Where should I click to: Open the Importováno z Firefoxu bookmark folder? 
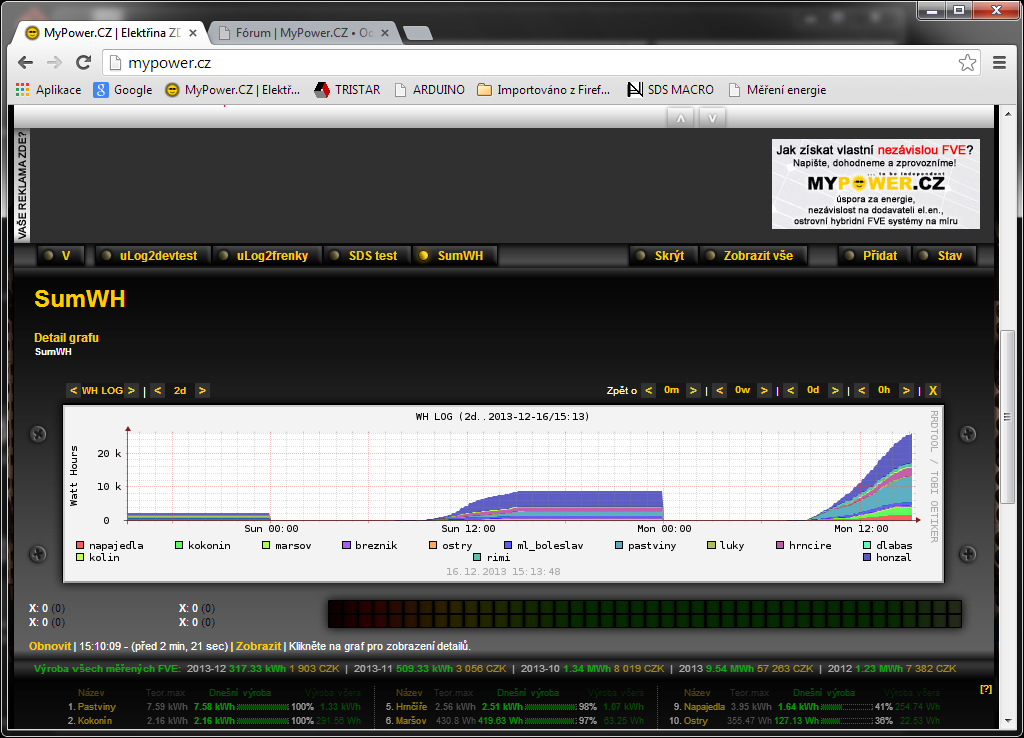click(x=543, y=90)
